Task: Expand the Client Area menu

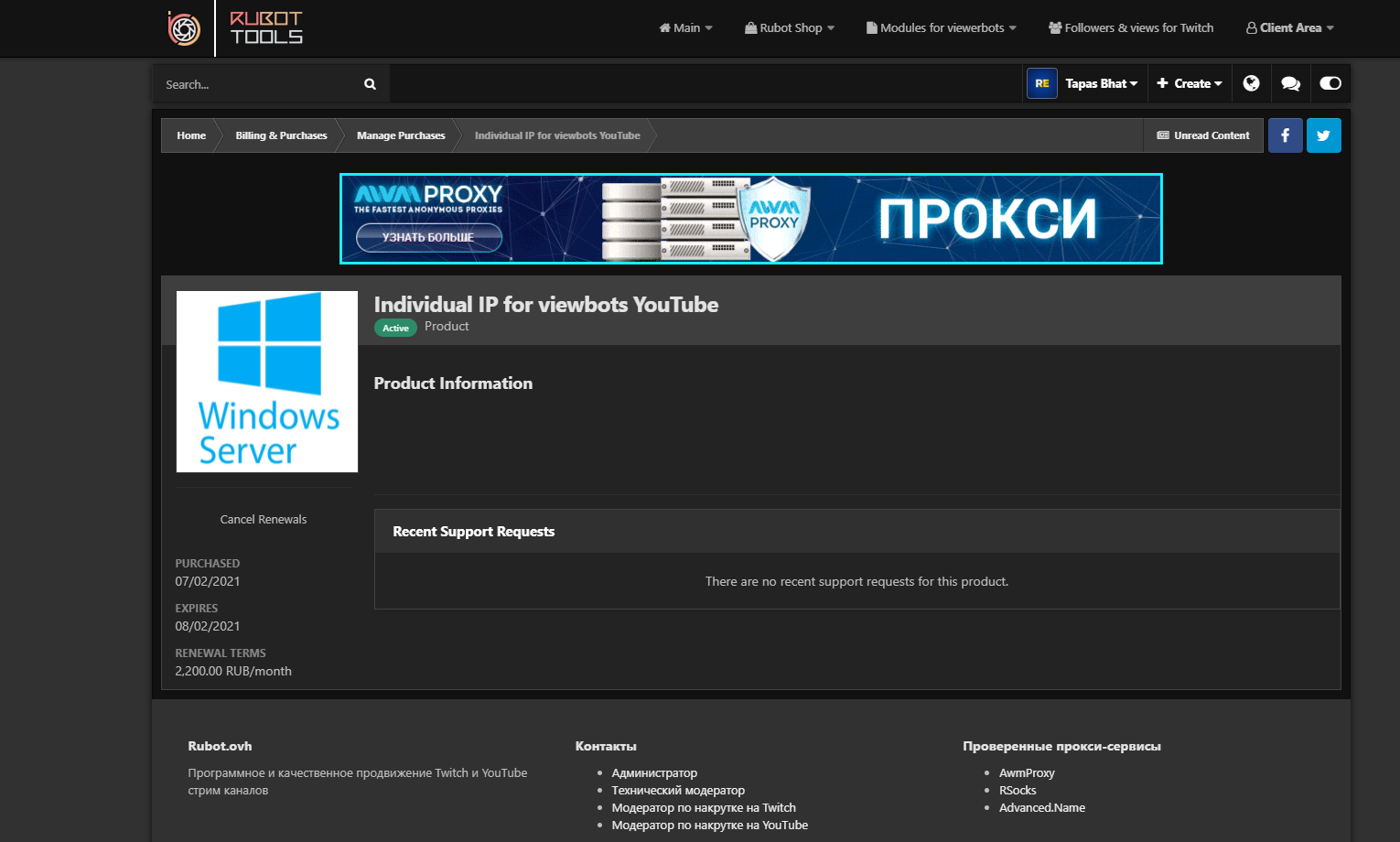Action: pyautogui.click(x=1290, y=28)
